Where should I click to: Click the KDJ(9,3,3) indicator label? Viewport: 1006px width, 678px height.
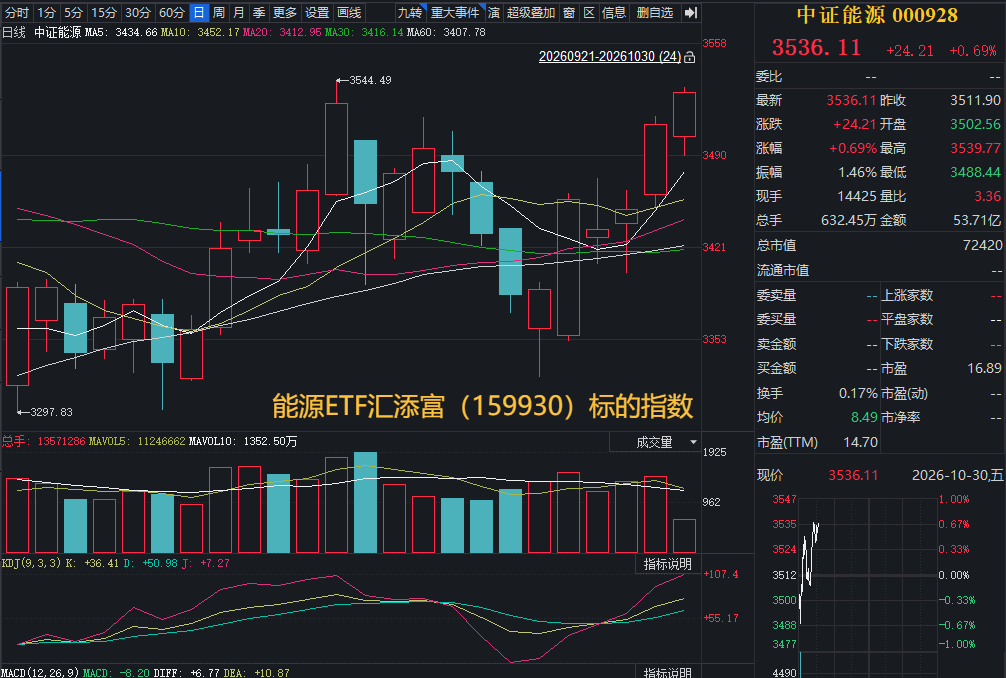point(31,563)
